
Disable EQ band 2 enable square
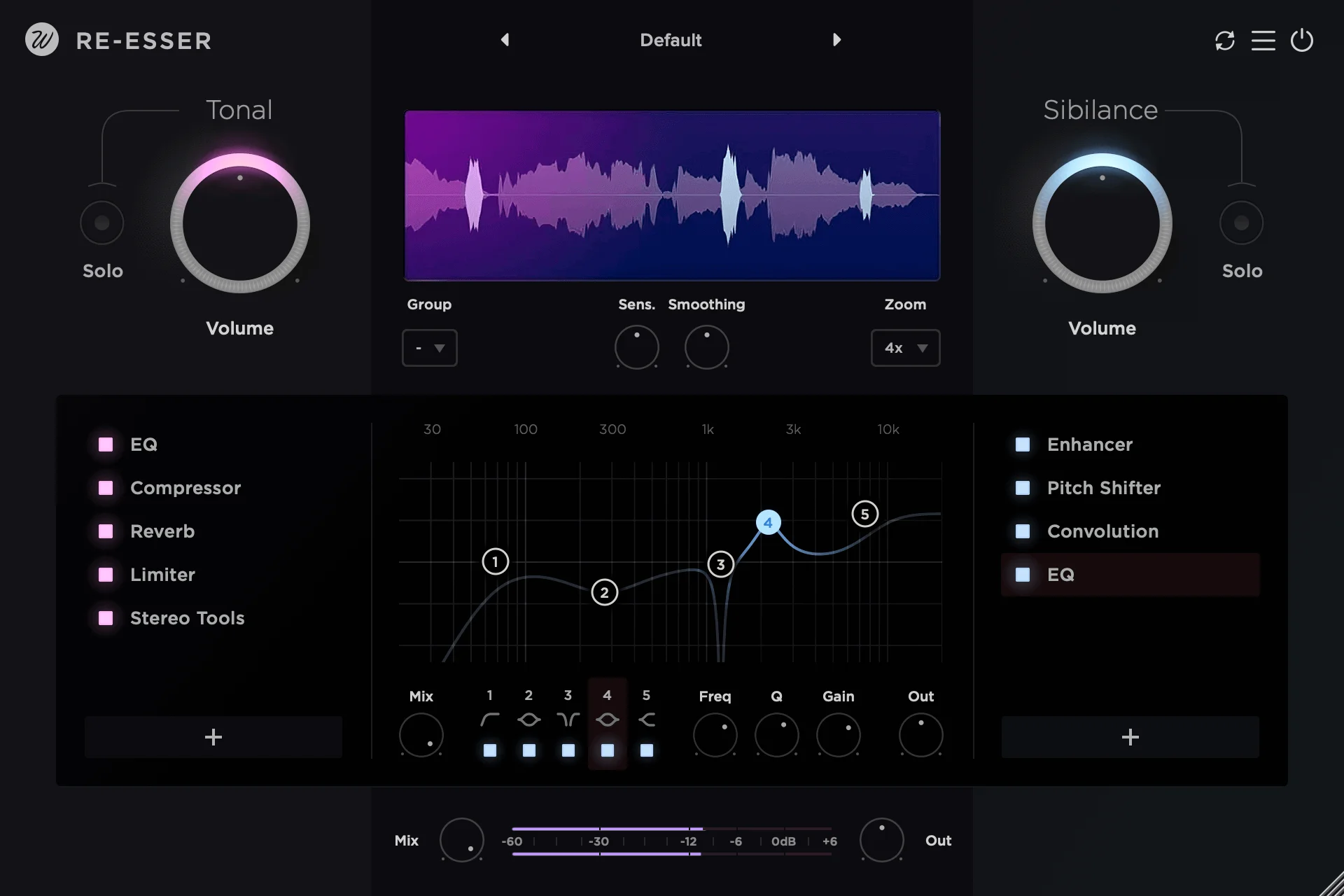pyautogui.click(x=529, y=750)
